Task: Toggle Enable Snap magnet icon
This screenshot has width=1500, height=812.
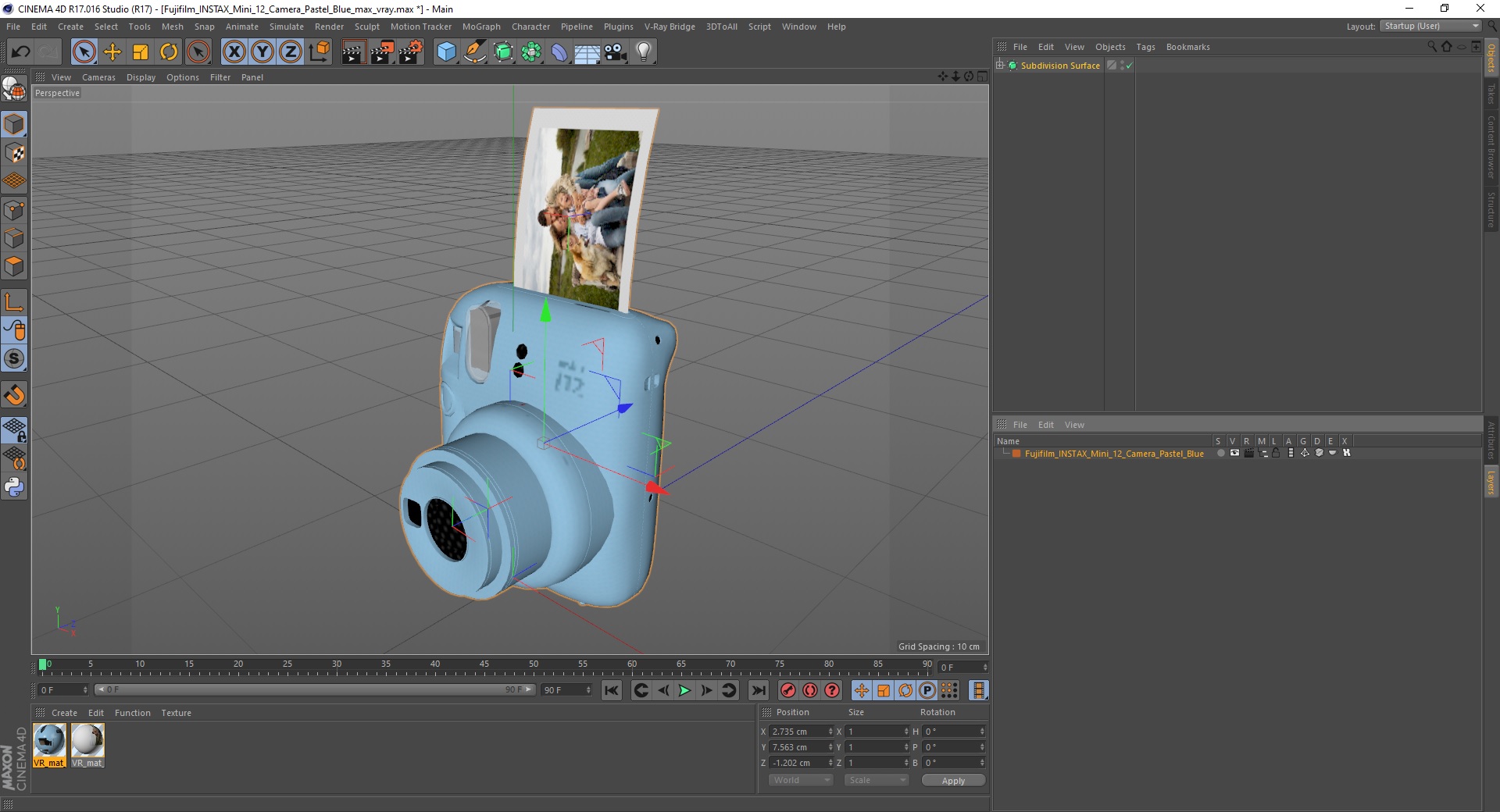Action: 14,395
